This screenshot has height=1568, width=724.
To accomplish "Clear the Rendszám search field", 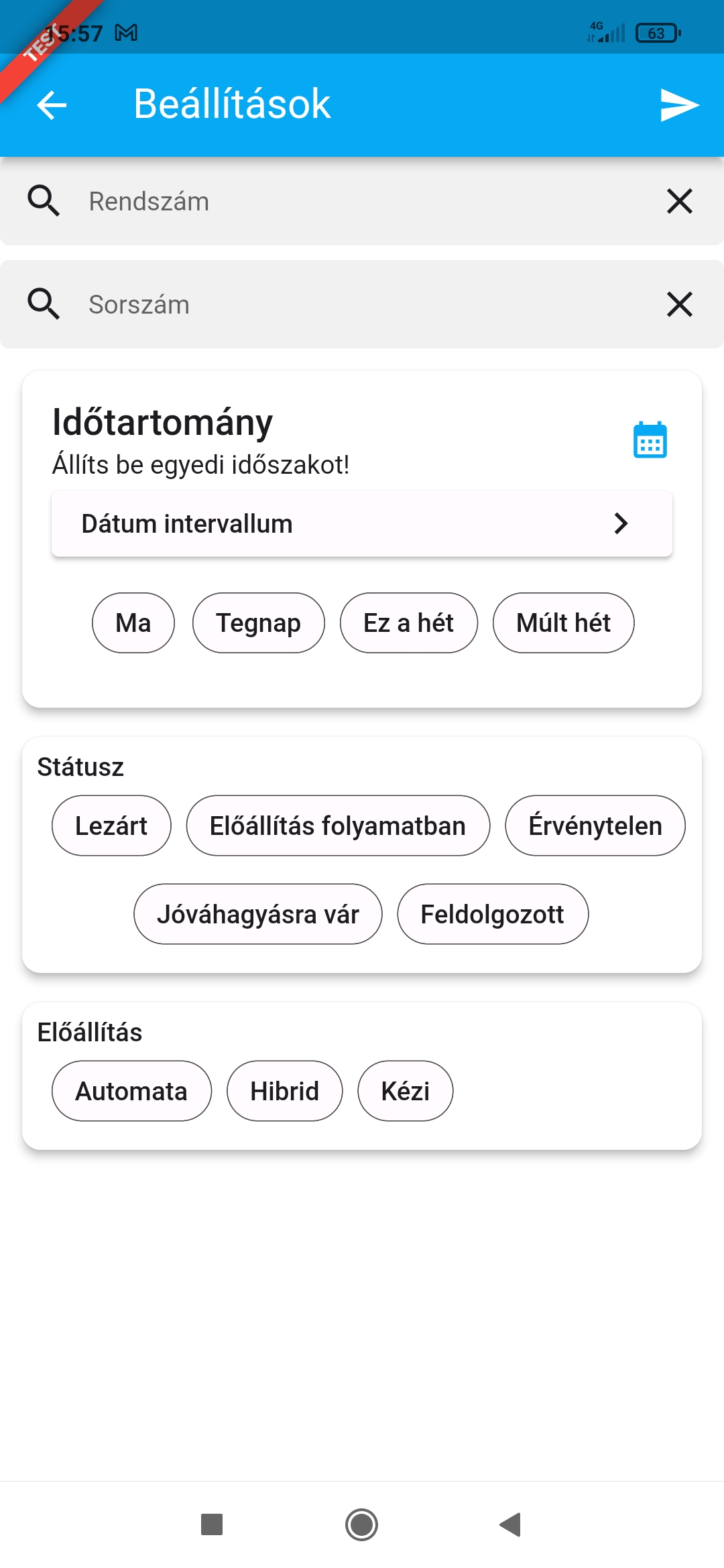I will [x=679, y=201].
